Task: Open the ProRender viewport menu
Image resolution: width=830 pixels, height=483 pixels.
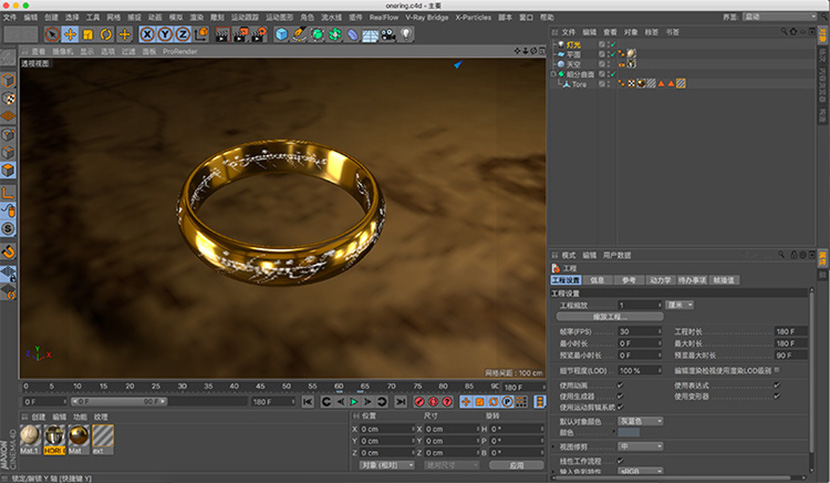Action: tap(180, 51)
